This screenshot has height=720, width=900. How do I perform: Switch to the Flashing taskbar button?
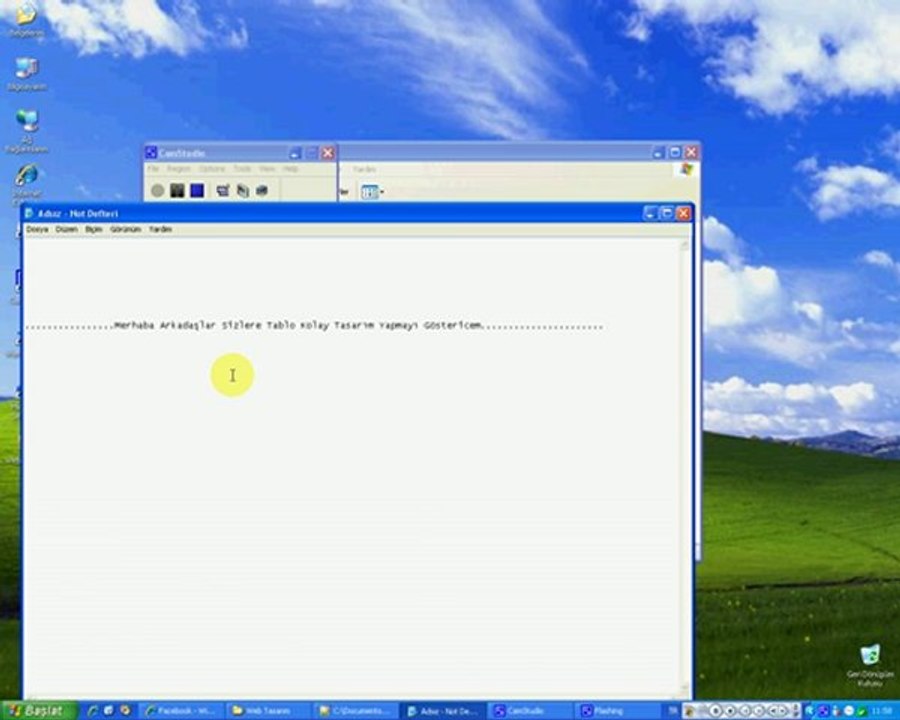(x=616, y=711)
